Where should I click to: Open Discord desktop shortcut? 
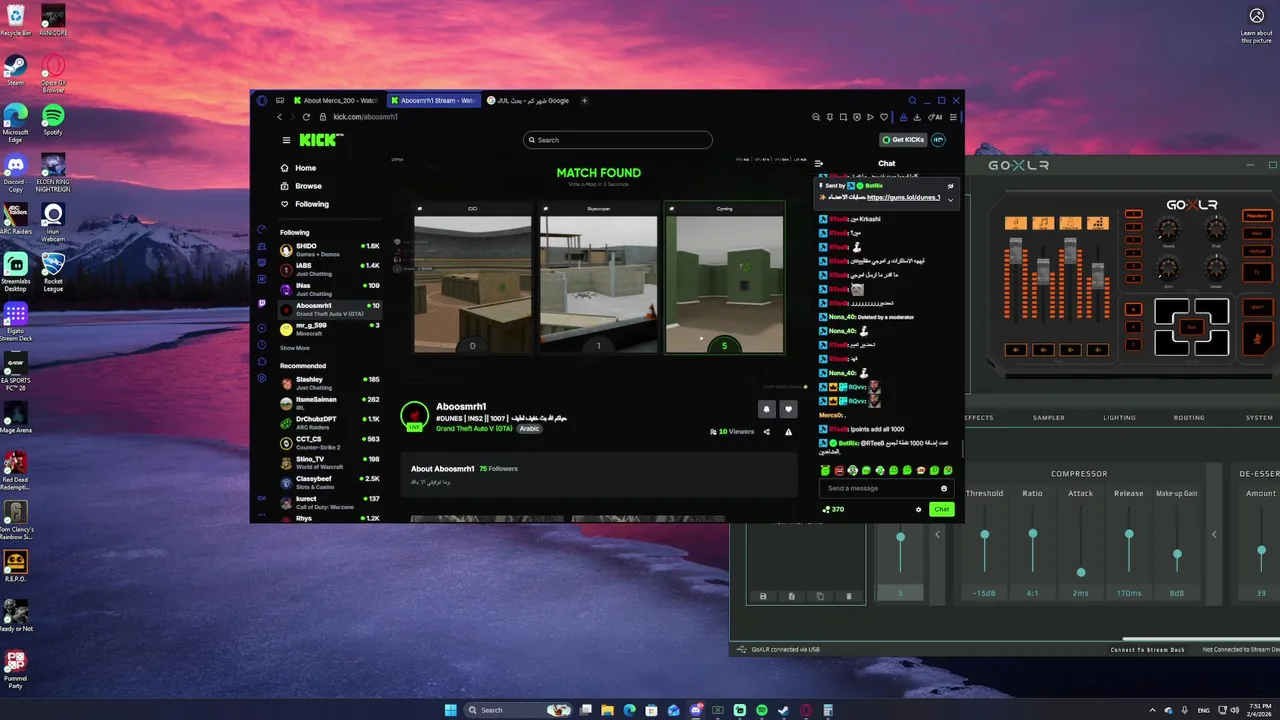pos(15,171)
